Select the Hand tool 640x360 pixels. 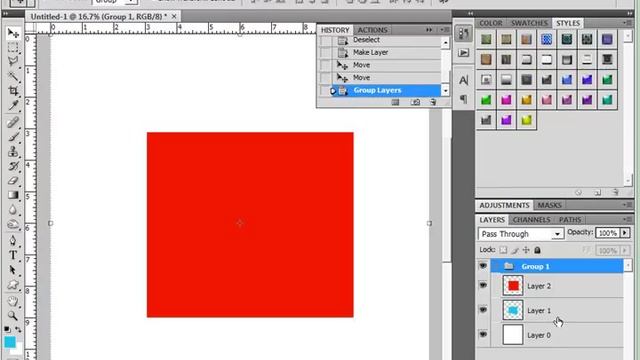tap(13, 301)
